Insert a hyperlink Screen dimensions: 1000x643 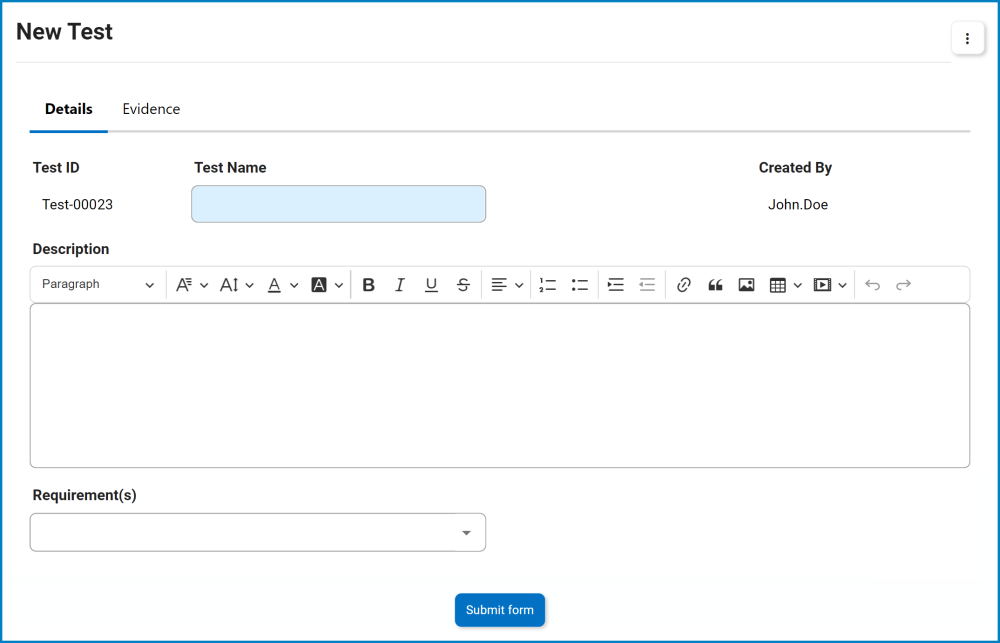(684, 285)
